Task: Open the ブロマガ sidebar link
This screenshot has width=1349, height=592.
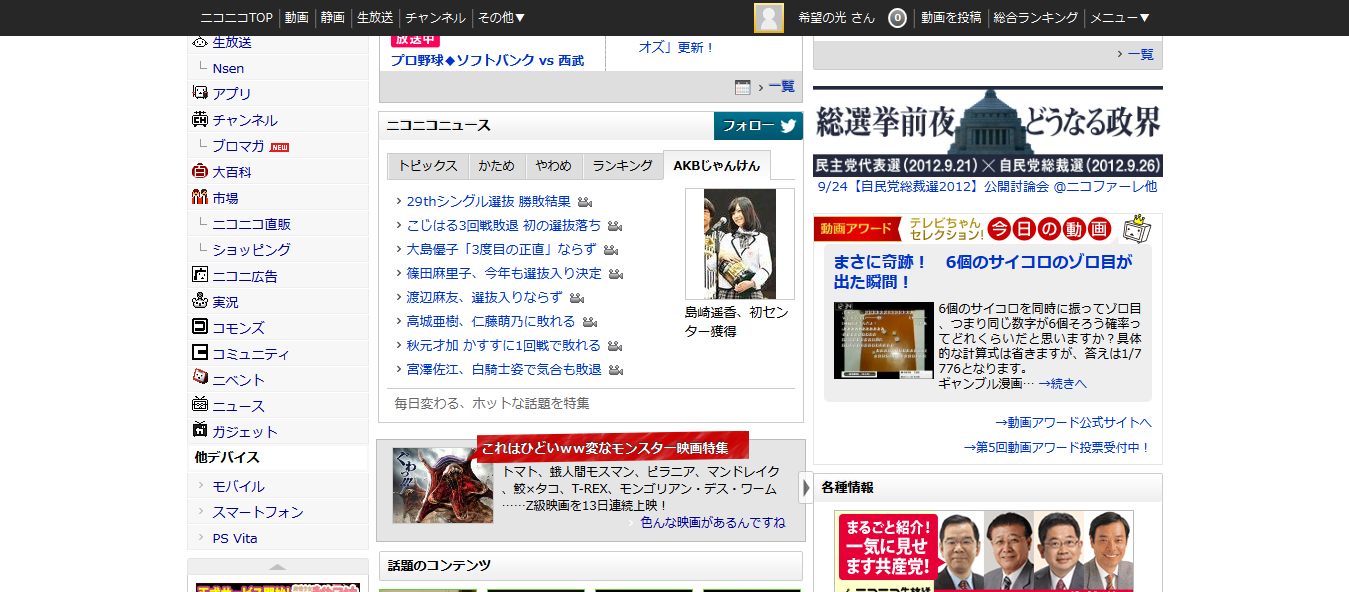Action: tap(238, 146)
